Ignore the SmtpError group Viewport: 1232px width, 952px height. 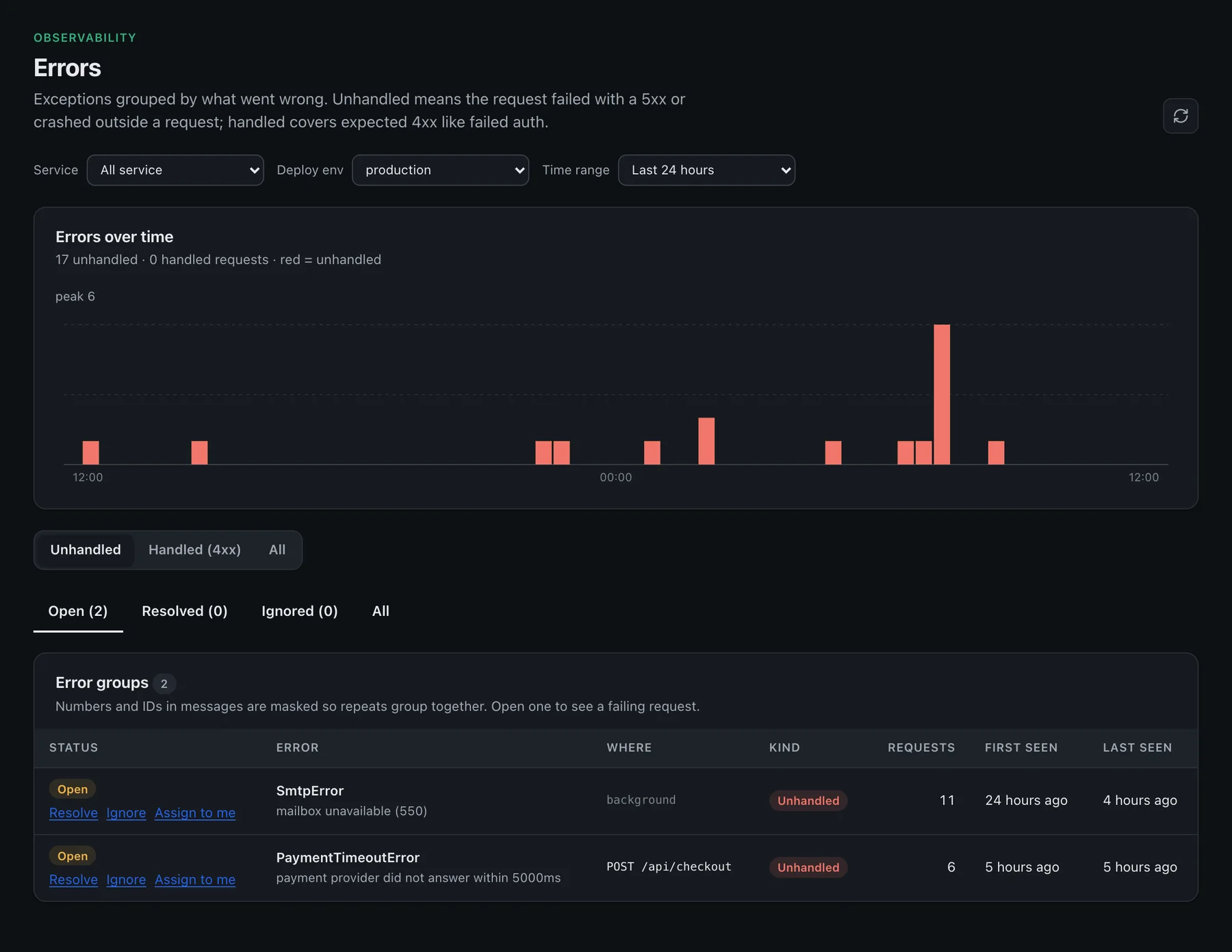(x=126, y=812)
